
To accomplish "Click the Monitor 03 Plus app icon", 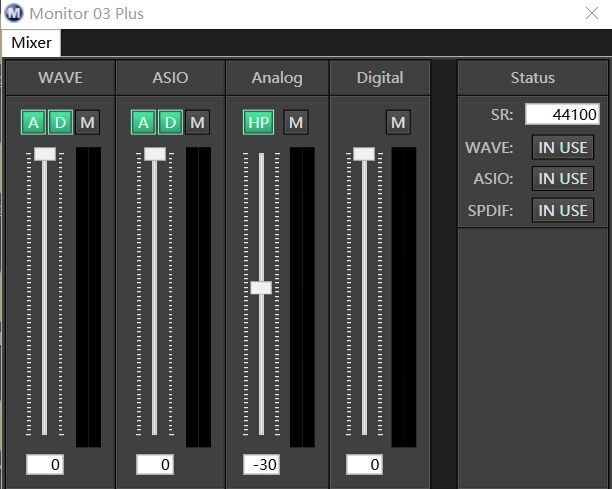I will pyautogui.click(x=14, y=14).
